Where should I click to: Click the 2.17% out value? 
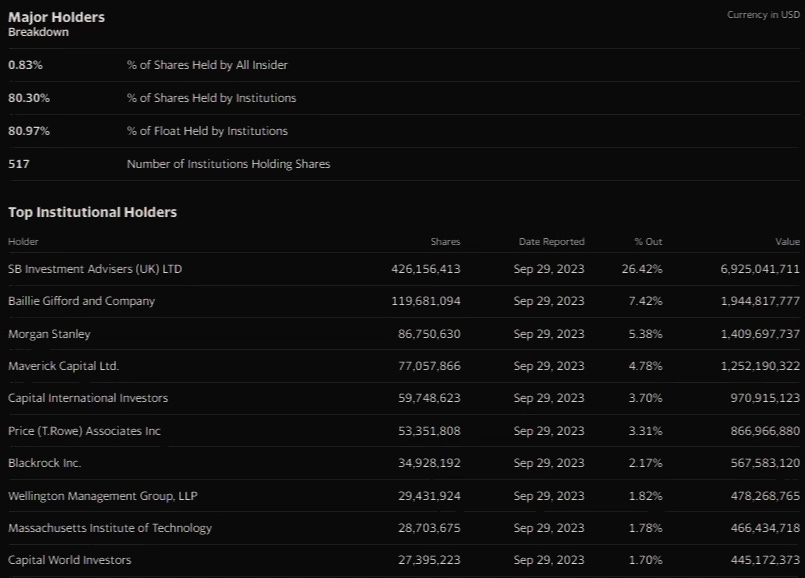[x=645, y=463]
